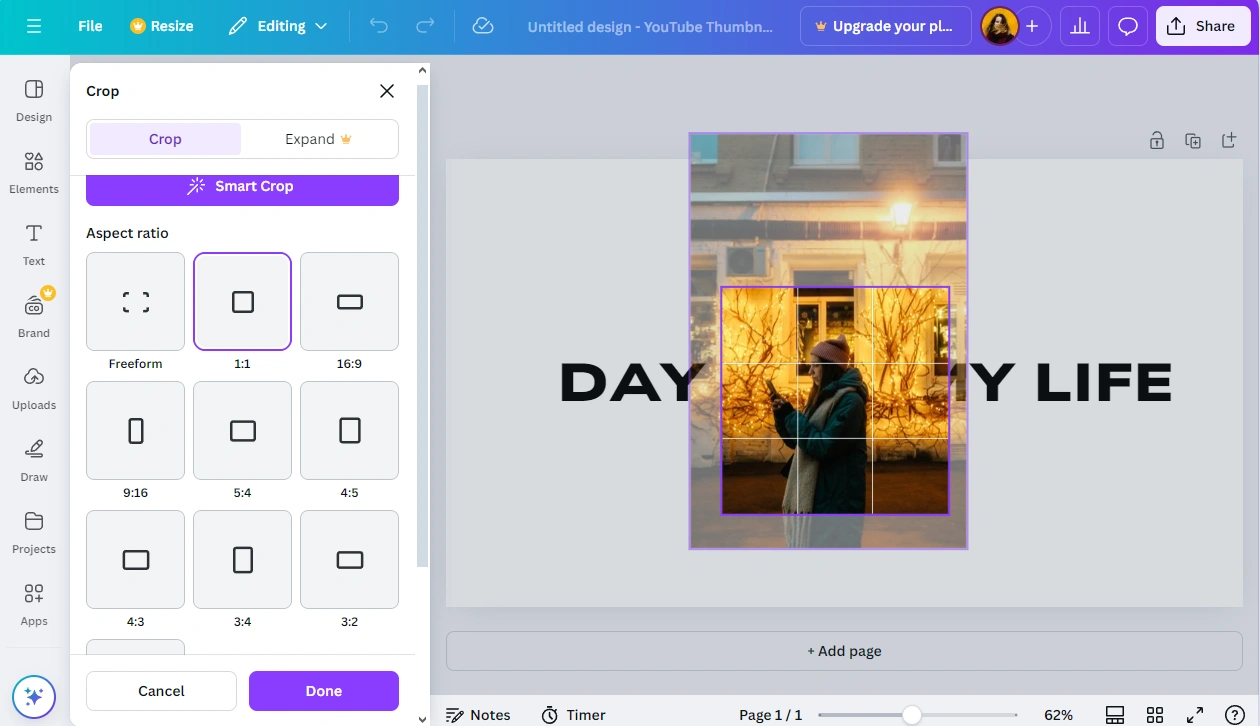Open the Projects sidebar panel
1260x726 pixels.
click(34, 532)
